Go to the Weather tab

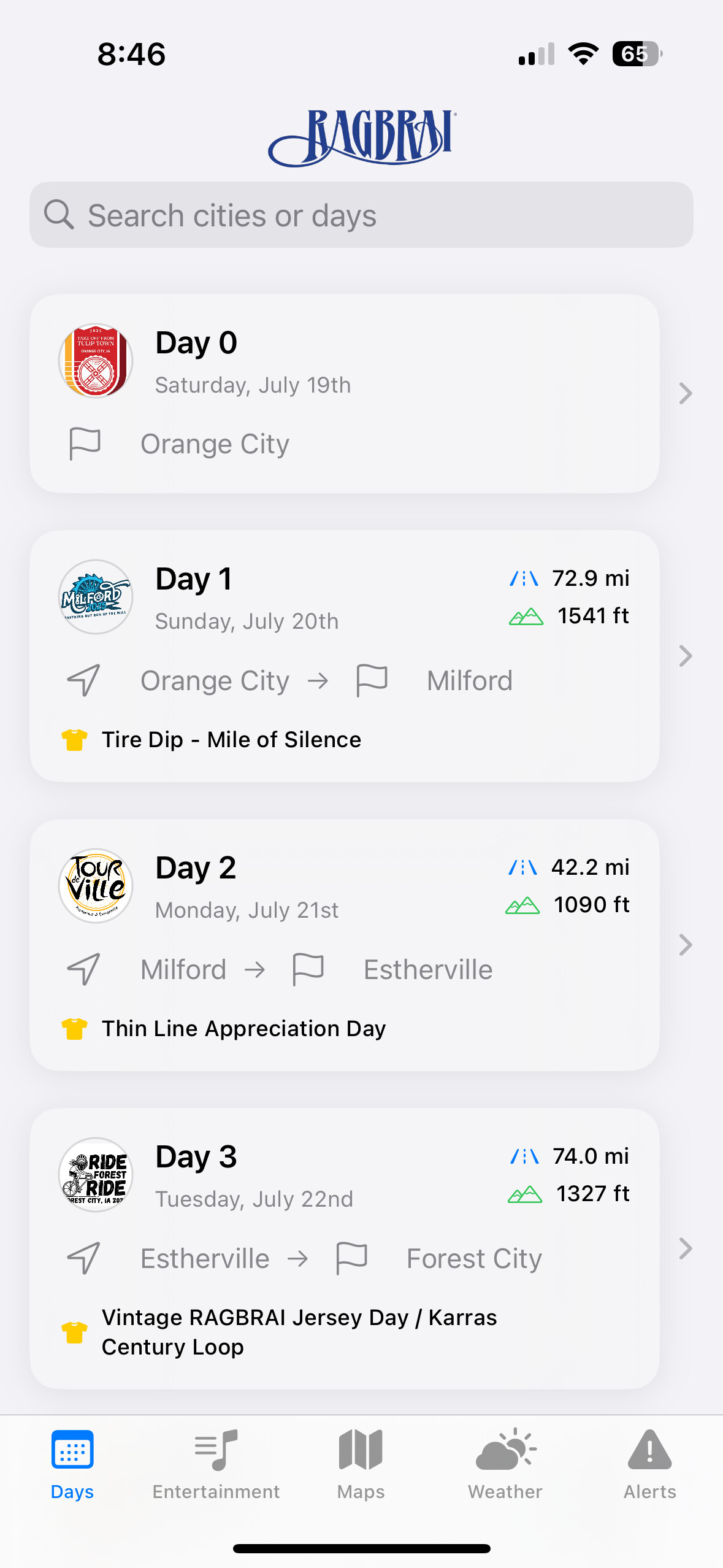505,1464
